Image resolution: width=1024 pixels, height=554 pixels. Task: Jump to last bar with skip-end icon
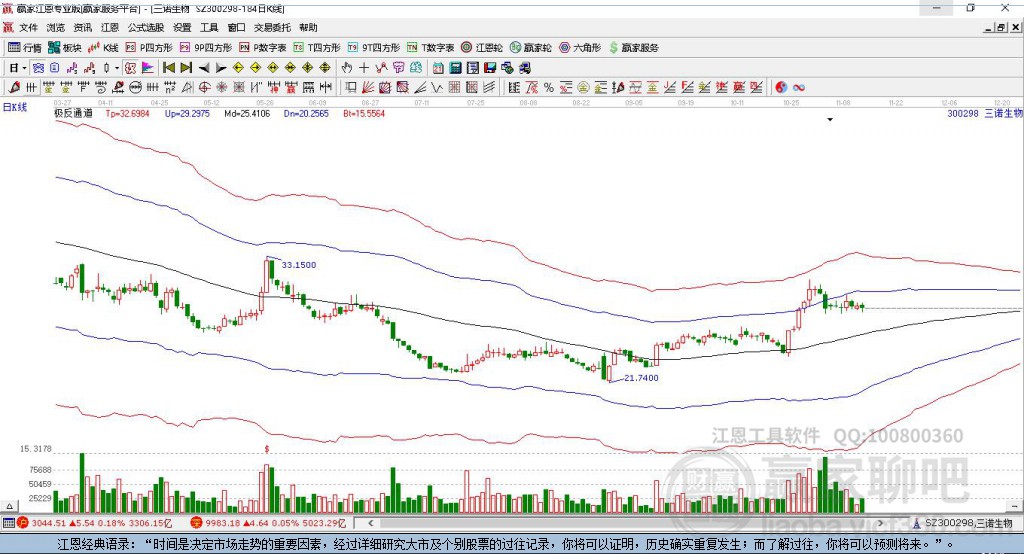point(186,68)
